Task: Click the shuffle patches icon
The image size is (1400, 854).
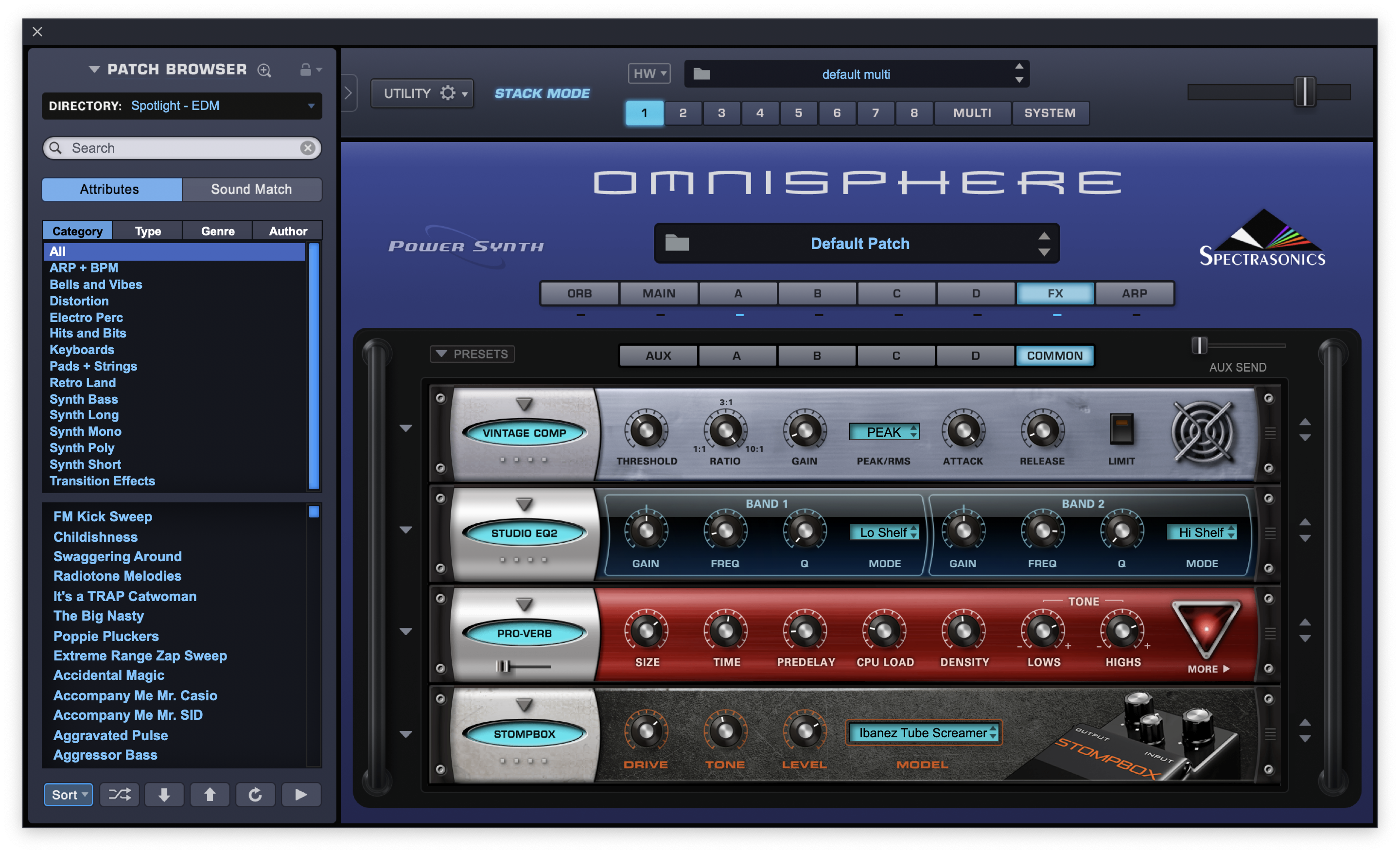Action: 119,794
